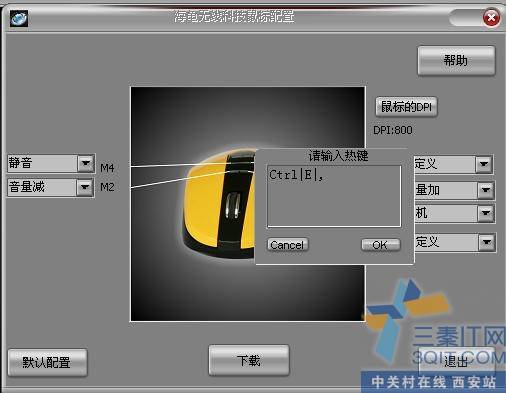Screen dimensions: 506x393
Task: Click inside the hotkey input box
Action: click(x=334, y=196)
